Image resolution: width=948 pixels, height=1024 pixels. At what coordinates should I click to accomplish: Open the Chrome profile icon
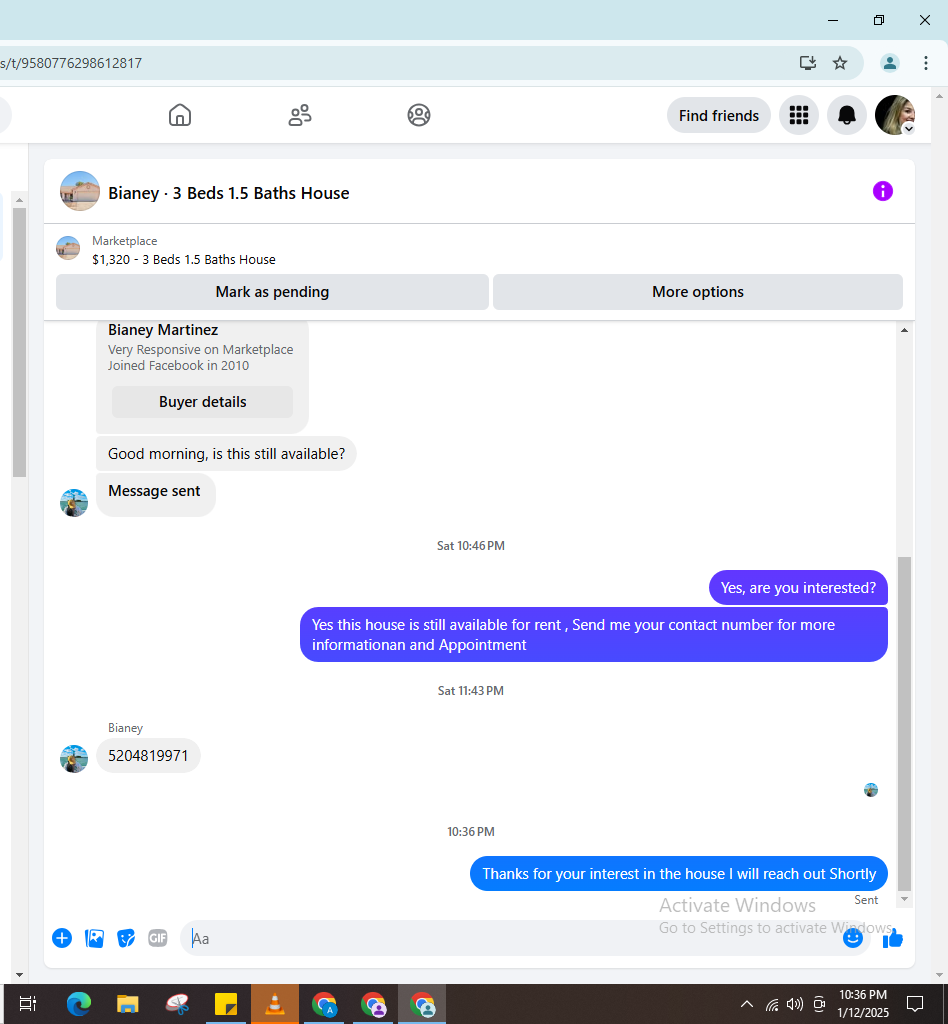pyautogui.click(x=889, y=63)
